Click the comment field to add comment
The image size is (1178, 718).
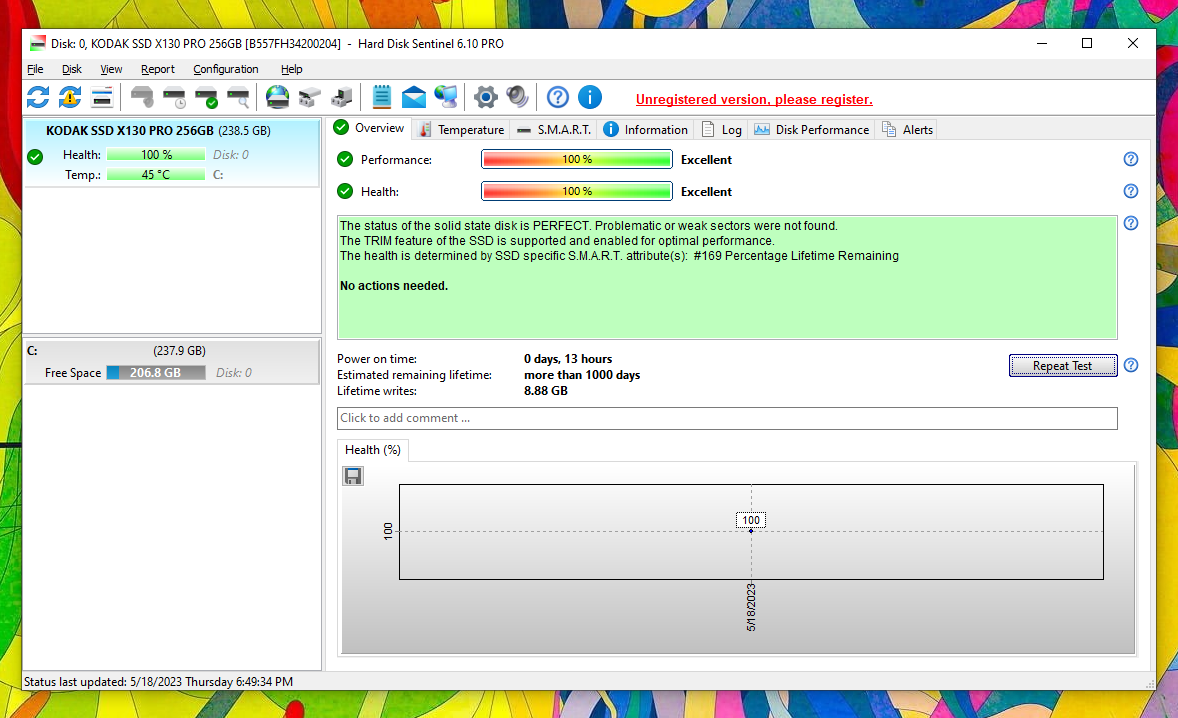(x=726, y=418)
